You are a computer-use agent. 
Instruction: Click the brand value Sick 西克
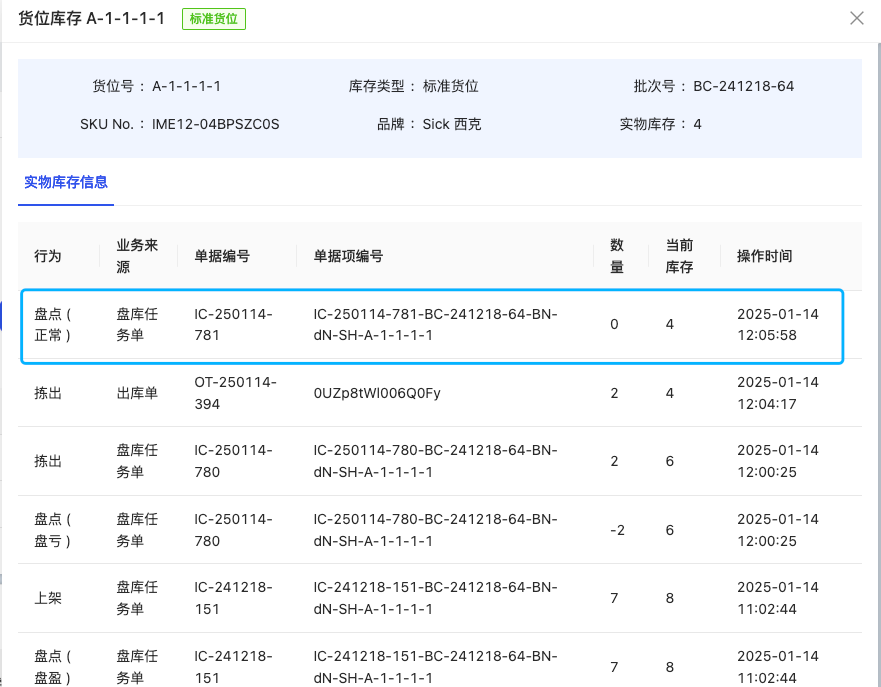(452, 124)
